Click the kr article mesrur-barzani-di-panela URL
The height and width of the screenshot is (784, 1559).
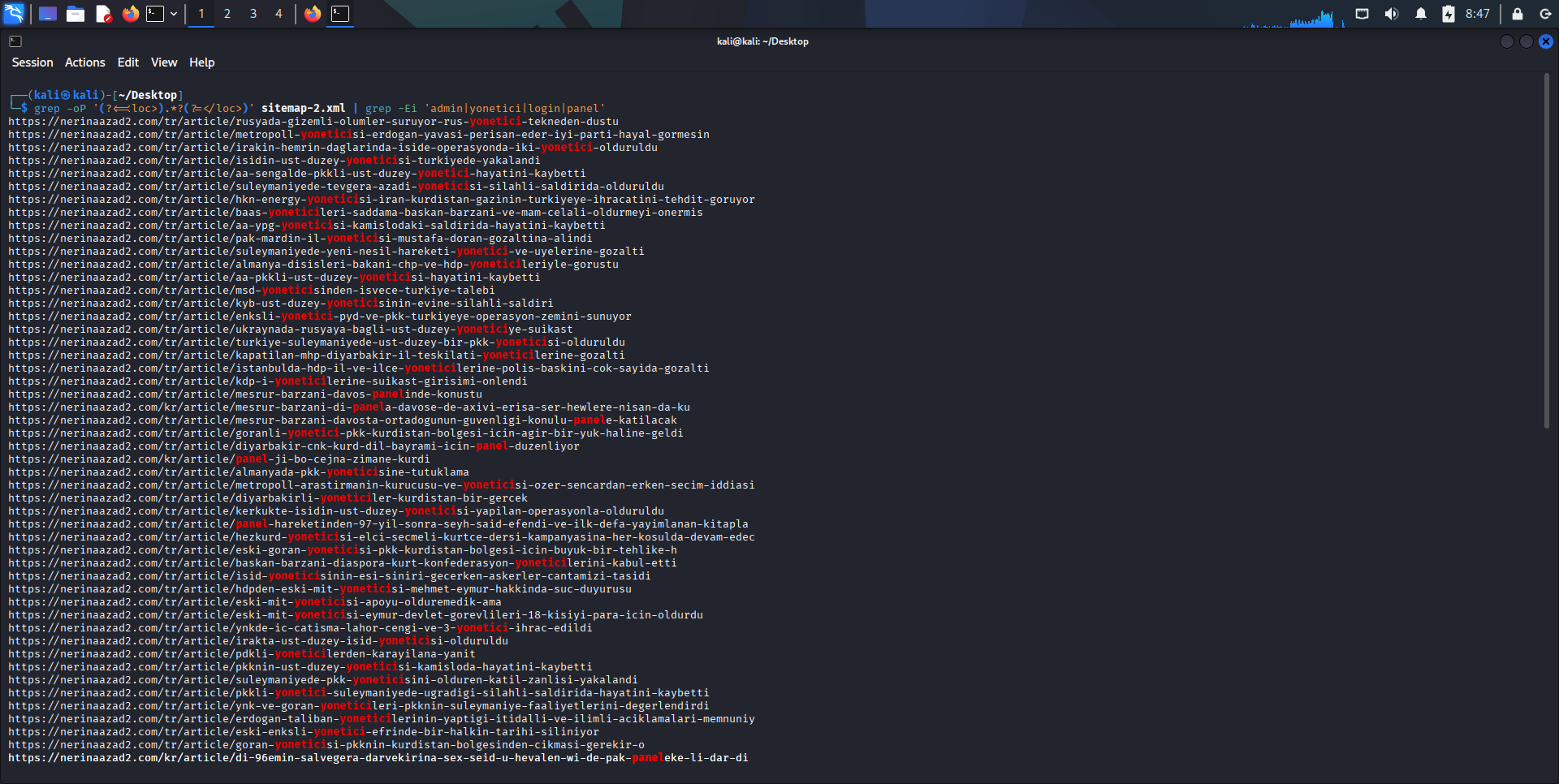[349, 407]
